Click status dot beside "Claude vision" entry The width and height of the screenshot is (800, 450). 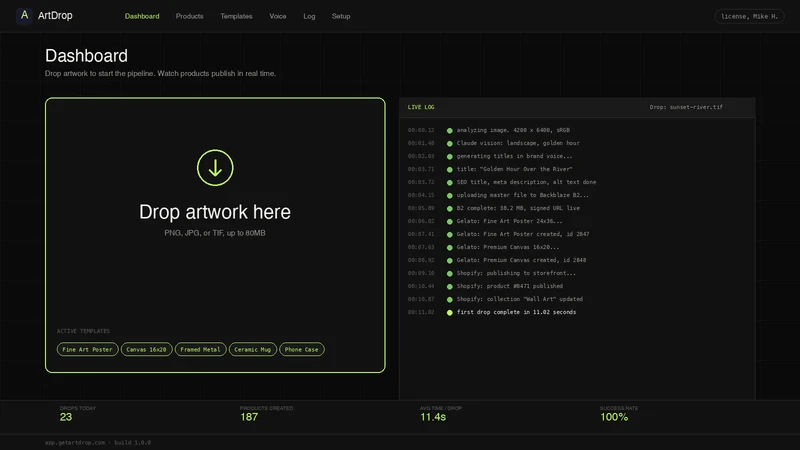(449, 143)
